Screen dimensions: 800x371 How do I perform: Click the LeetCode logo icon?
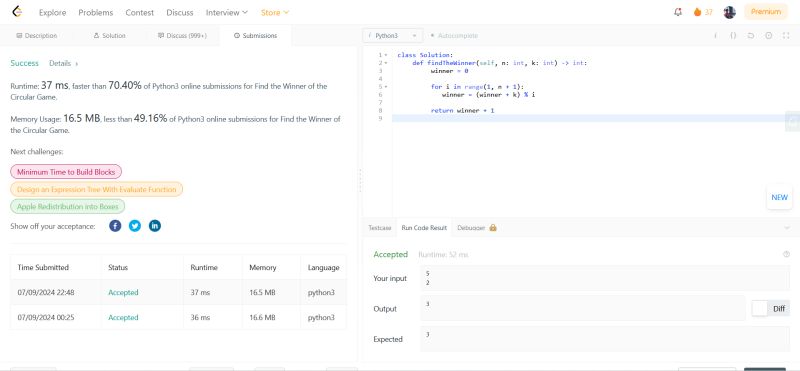pos(18,12)
